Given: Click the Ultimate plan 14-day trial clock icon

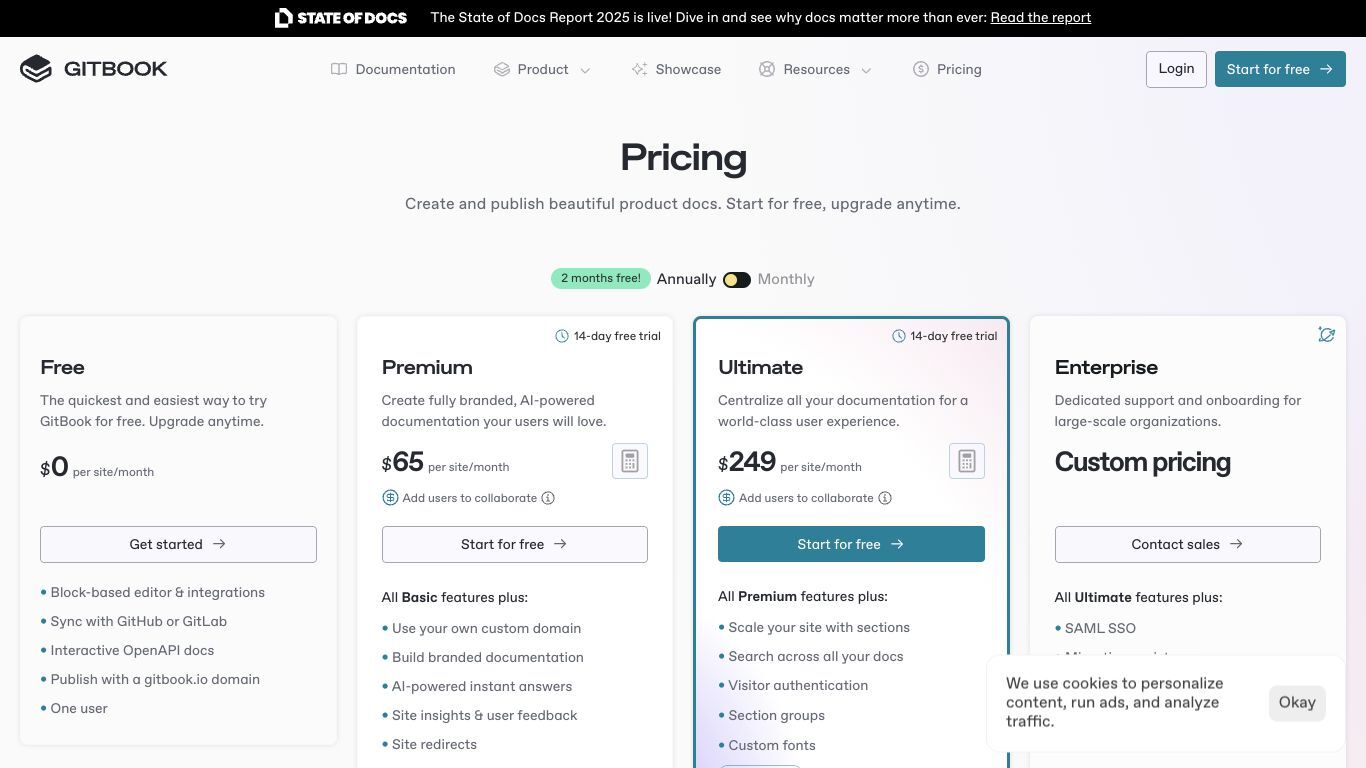Looking at the screenshot, I should point(899,336).
